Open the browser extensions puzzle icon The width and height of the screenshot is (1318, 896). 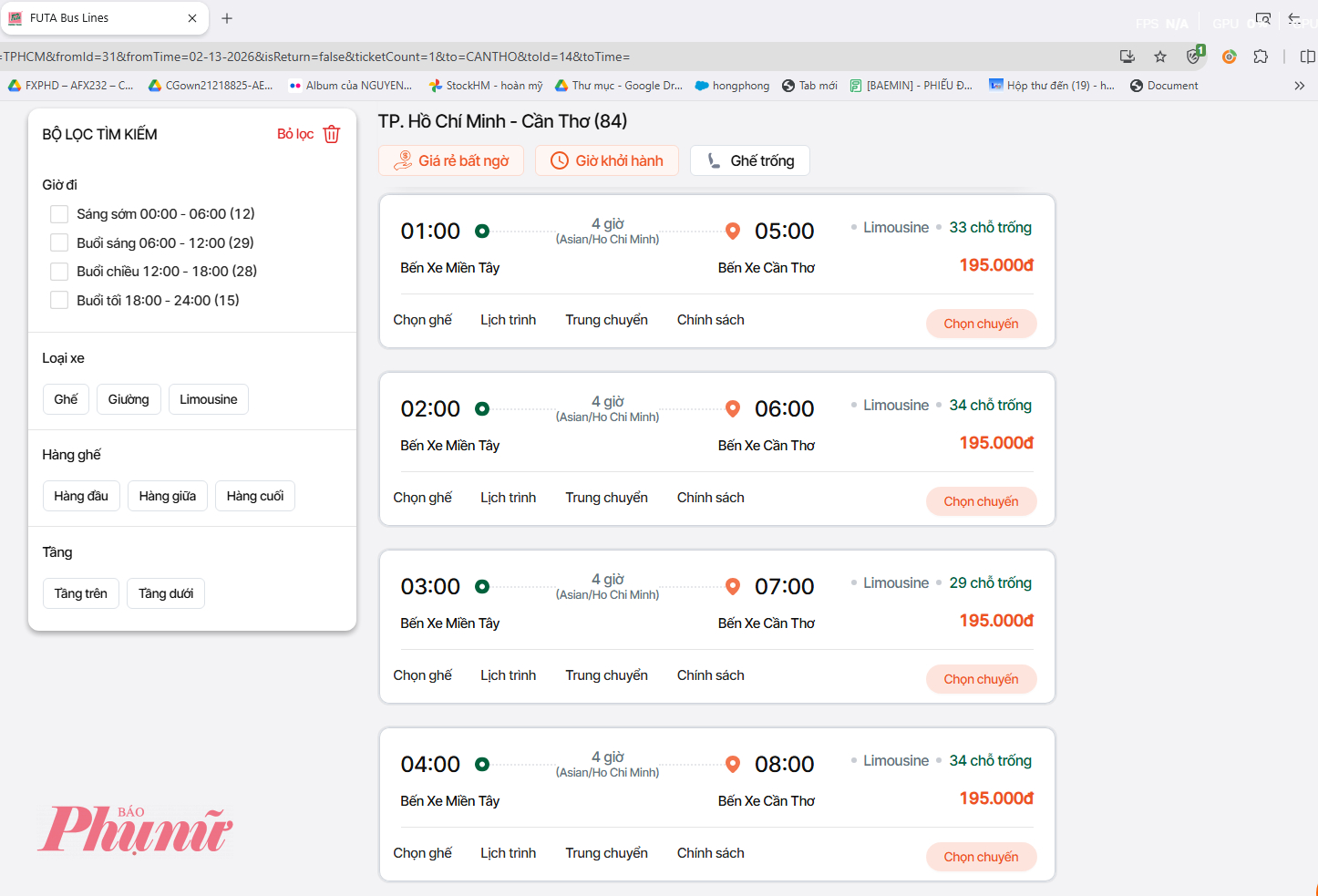coord(1261,57)
